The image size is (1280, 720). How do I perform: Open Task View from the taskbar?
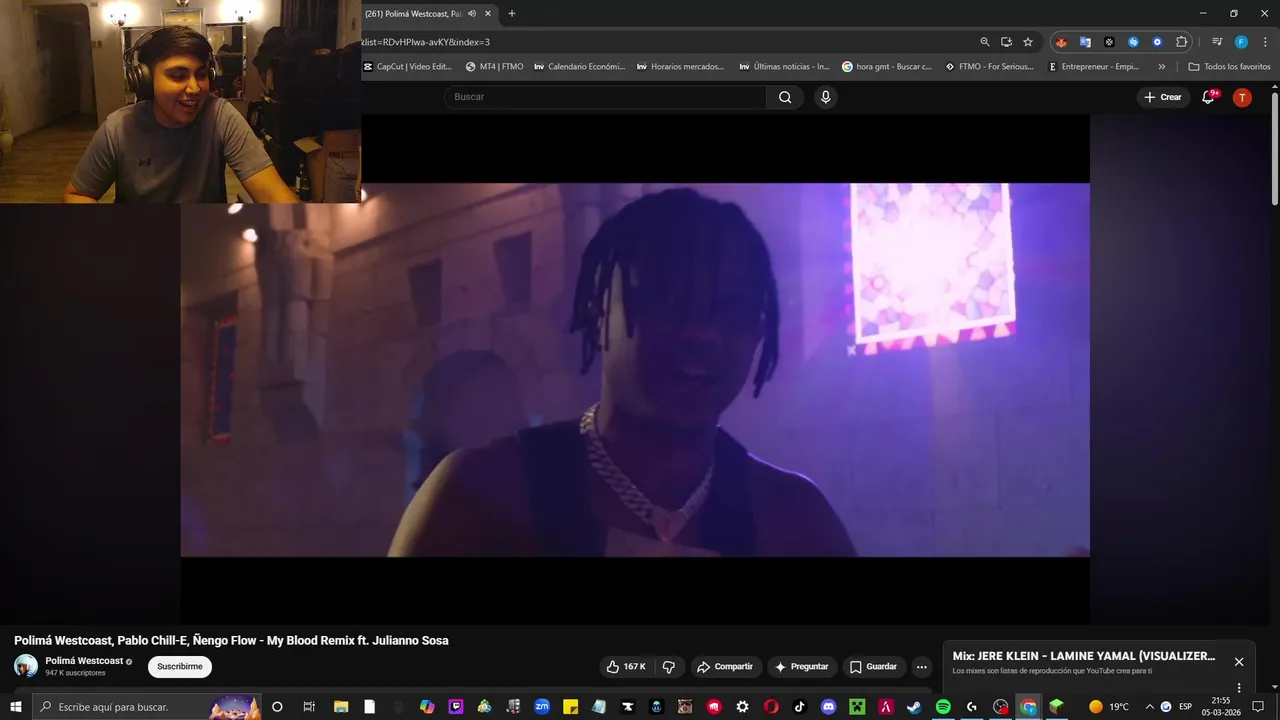pyautogui.click(x=309, y=707)
